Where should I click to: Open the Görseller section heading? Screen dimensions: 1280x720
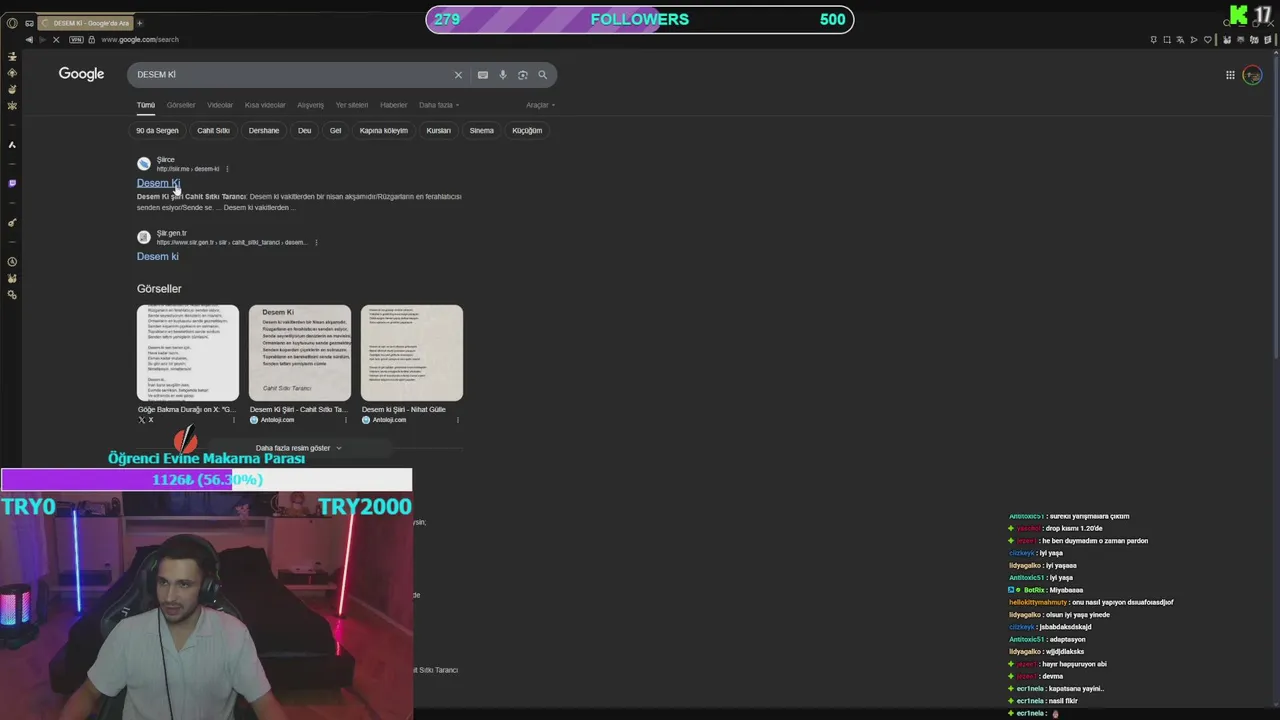click(159, 289)
